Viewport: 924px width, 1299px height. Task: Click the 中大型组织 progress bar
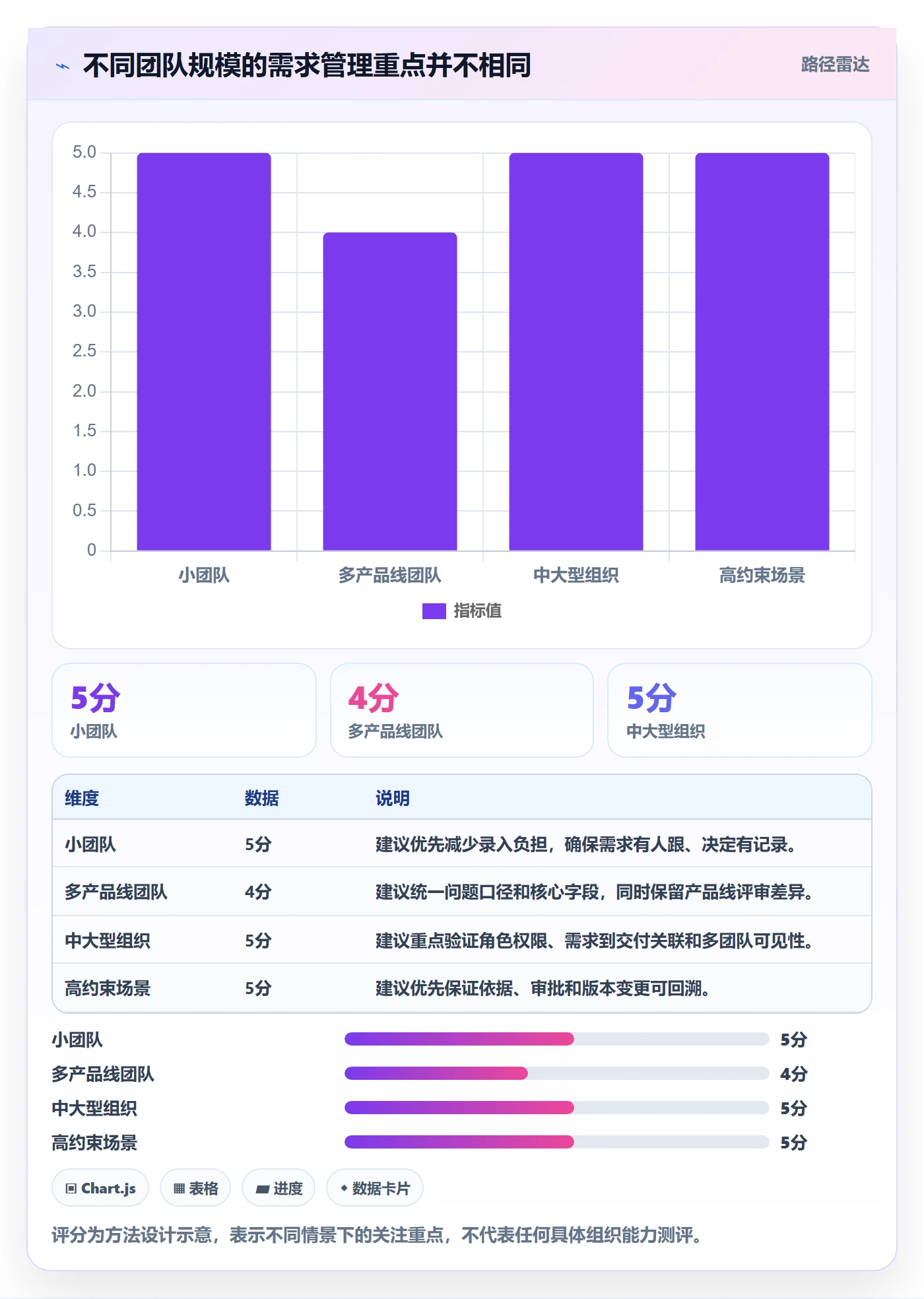[556, 1108]
